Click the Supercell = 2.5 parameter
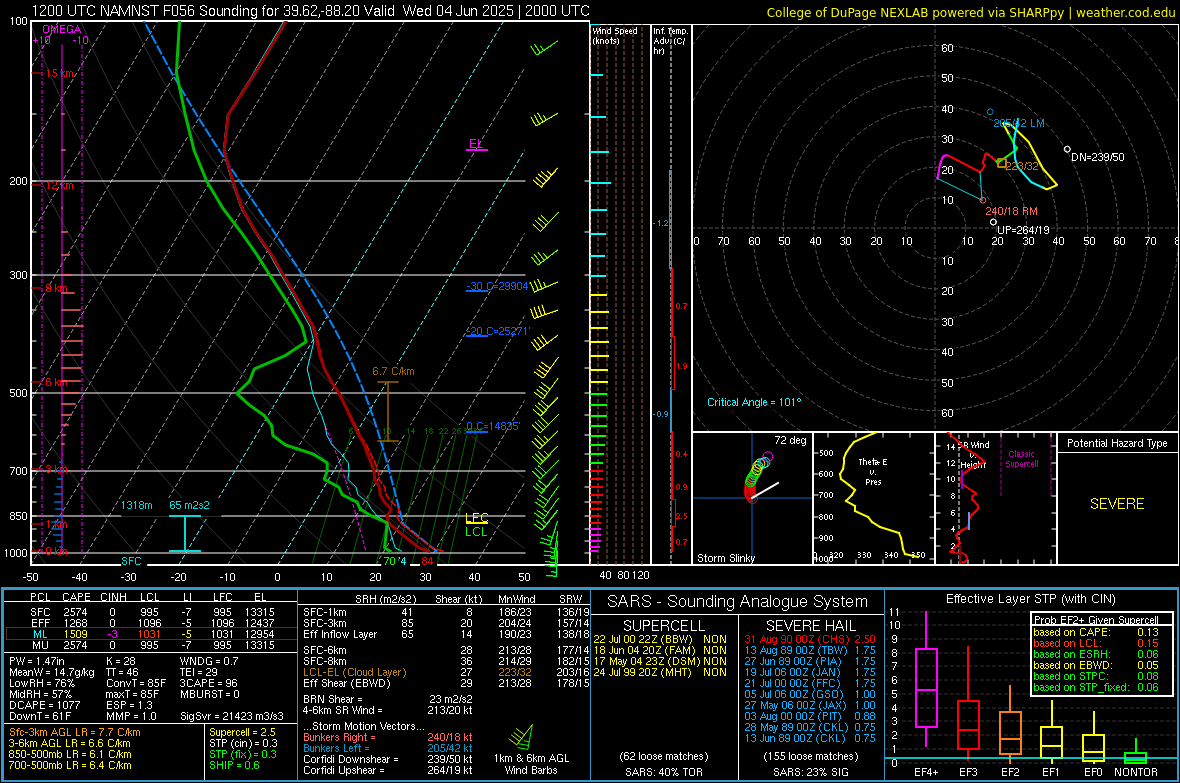 pyautogui.click(x=242, y=732)
